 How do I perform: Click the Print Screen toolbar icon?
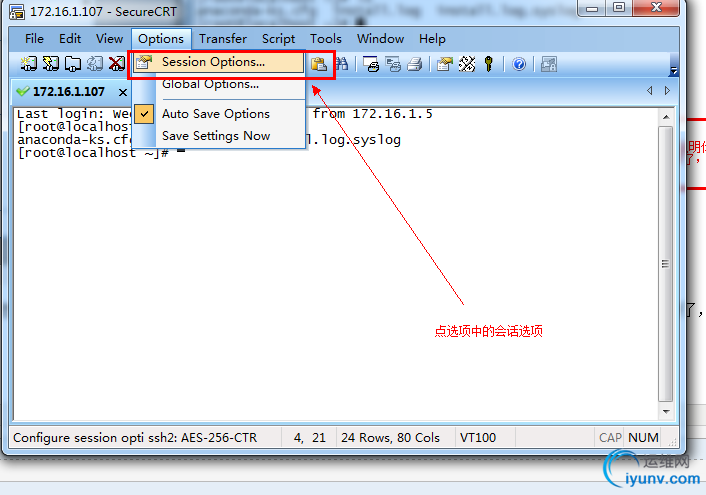point(371,64)
